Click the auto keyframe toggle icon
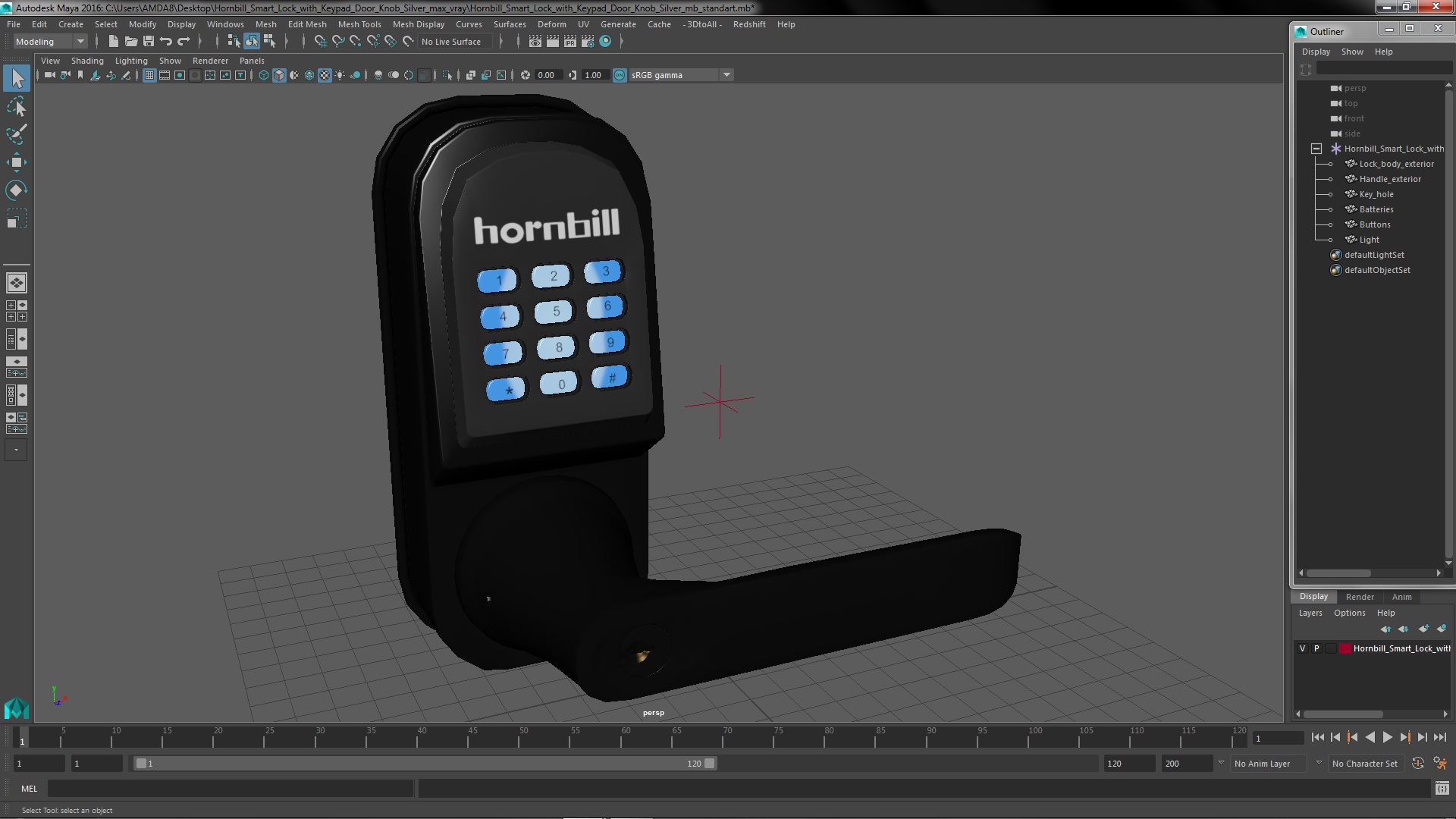The image size is (1456, 819). 1418,764
